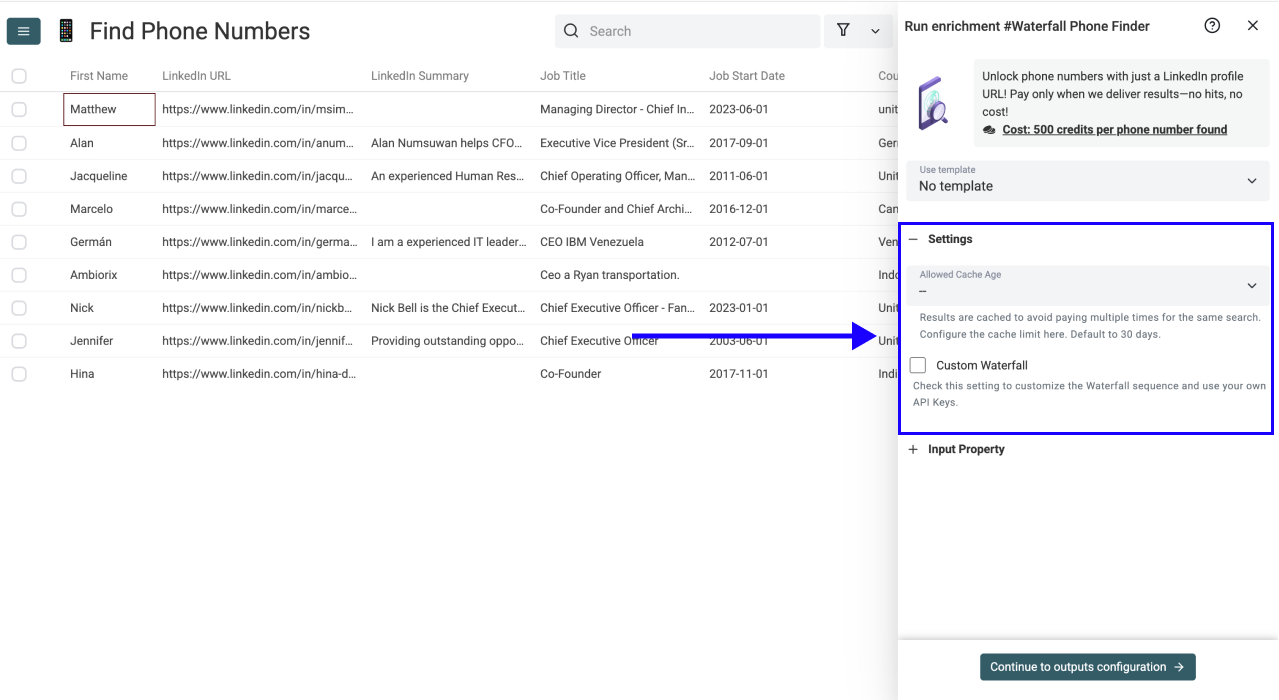Expand the chevron next to filter
Viewport: 1279px width, 700px height.
875,32
